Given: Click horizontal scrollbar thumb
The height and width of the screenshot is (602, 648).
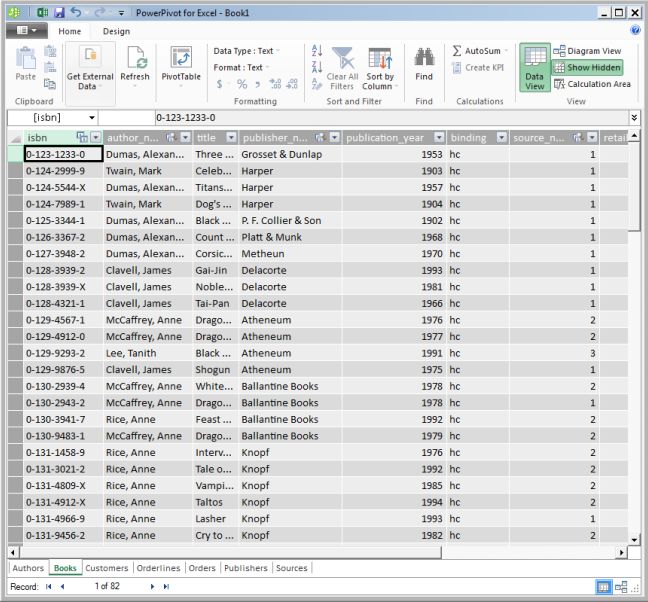Looking at the screenshot, I should (230, 552).
